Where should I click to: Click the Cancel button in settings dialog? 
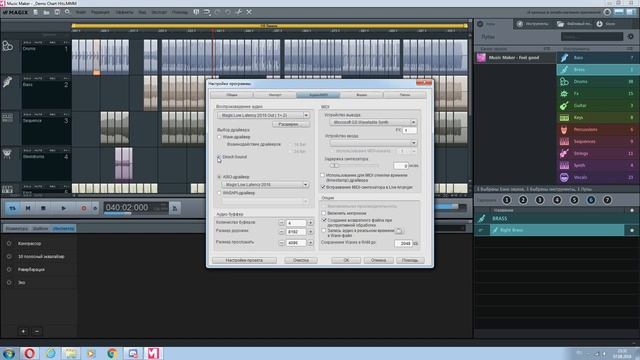pos(378,260)
